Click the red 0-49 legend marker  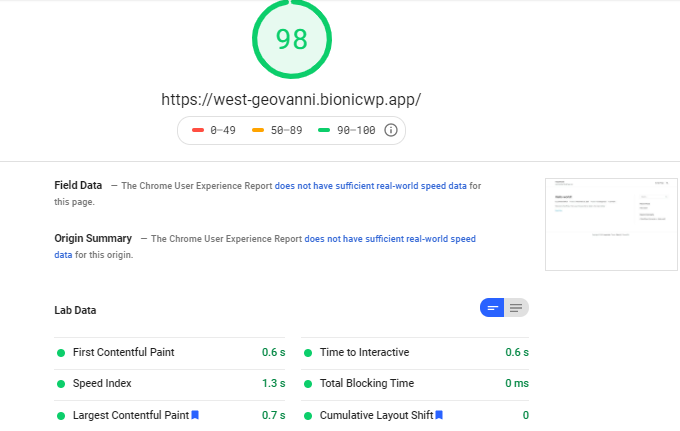pos(198,130)
